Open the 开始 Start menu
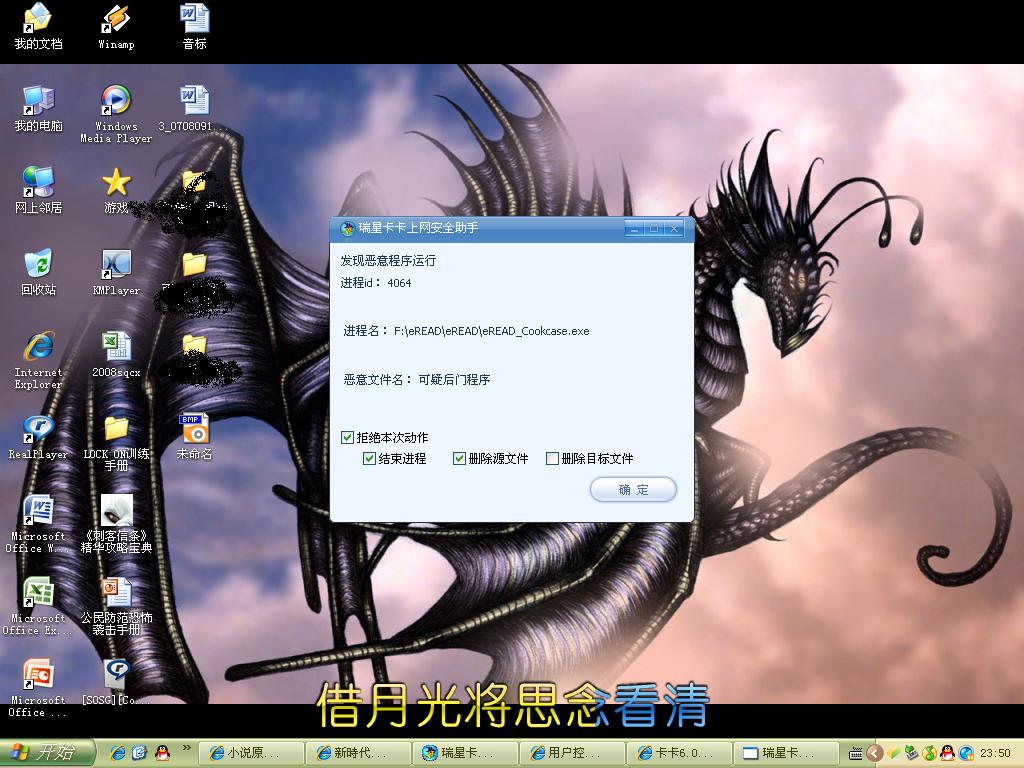The width and height of the screenshot is (1024, 768). [47, 753]
